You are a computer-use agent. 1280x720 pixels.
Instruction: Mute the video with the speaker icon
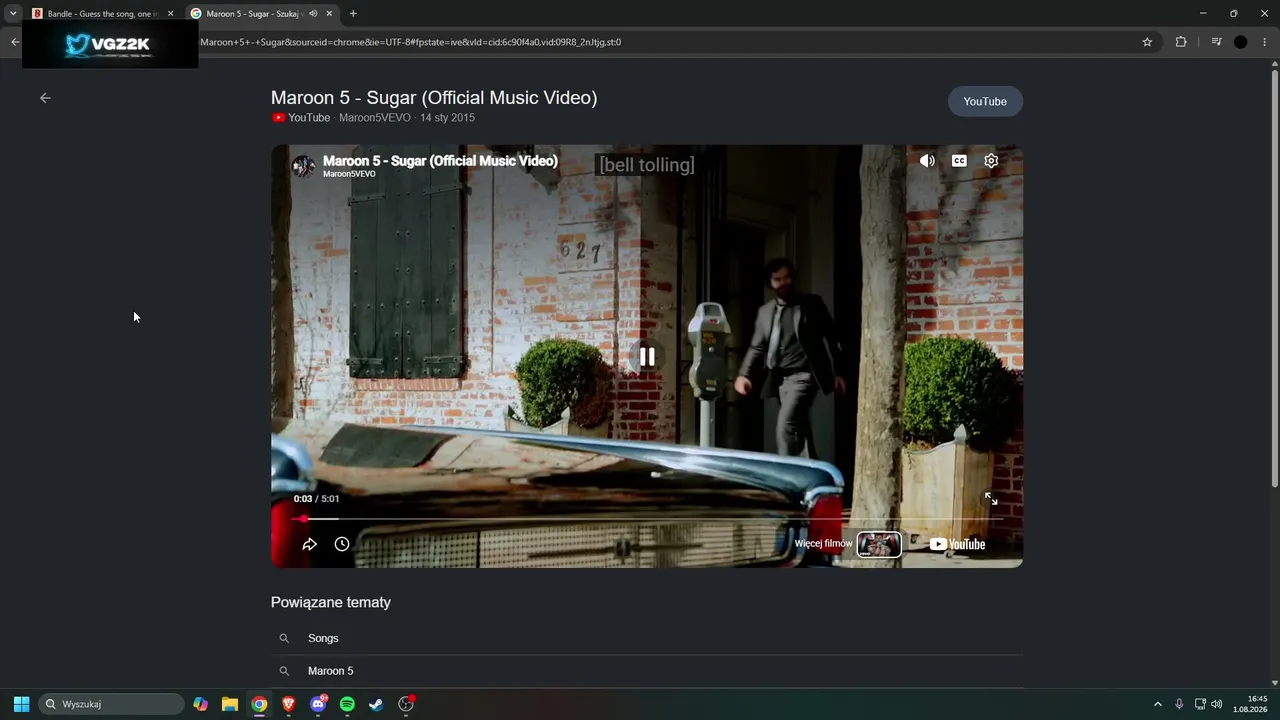pos(927,161)
